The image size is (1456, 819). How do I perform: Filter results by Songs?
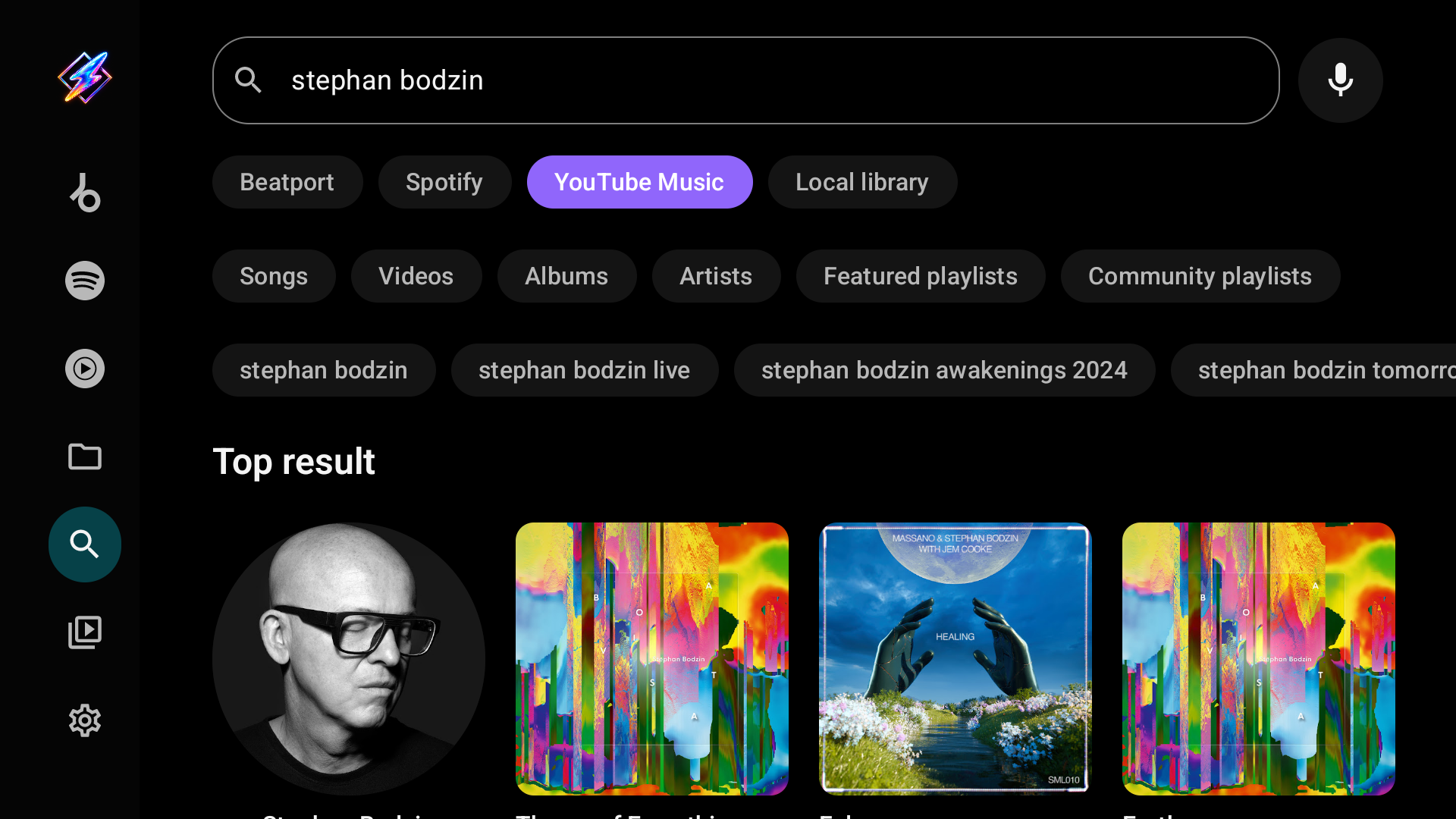tap(274, 276)
